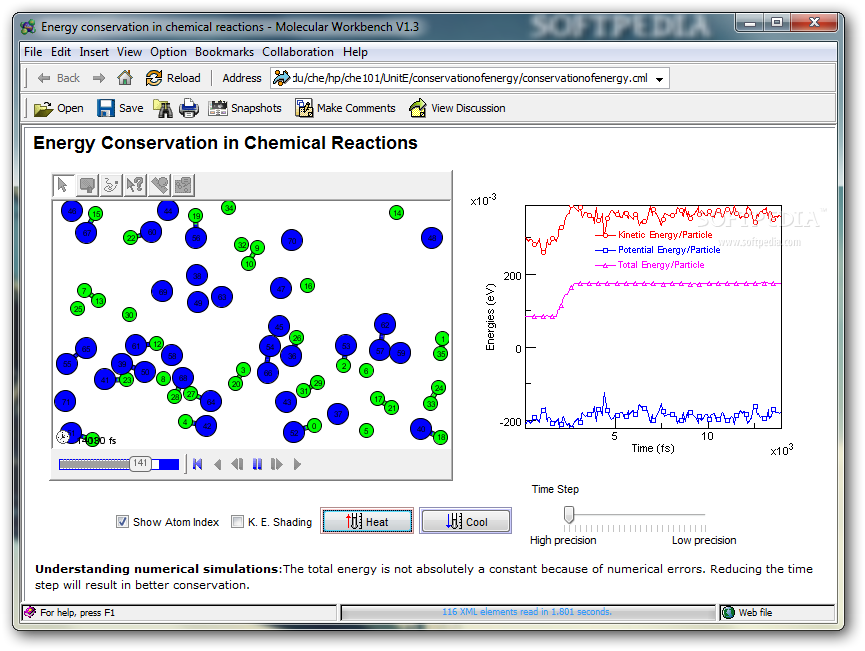Open a file with the Open folder icon

58,108
